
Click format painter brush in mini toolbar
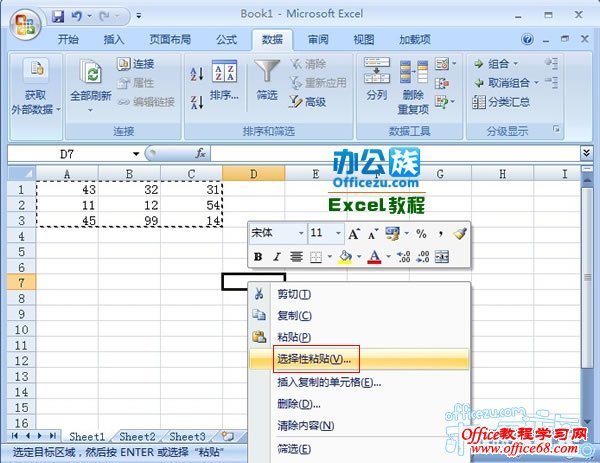pyautogui.click(x=460, y=233)
